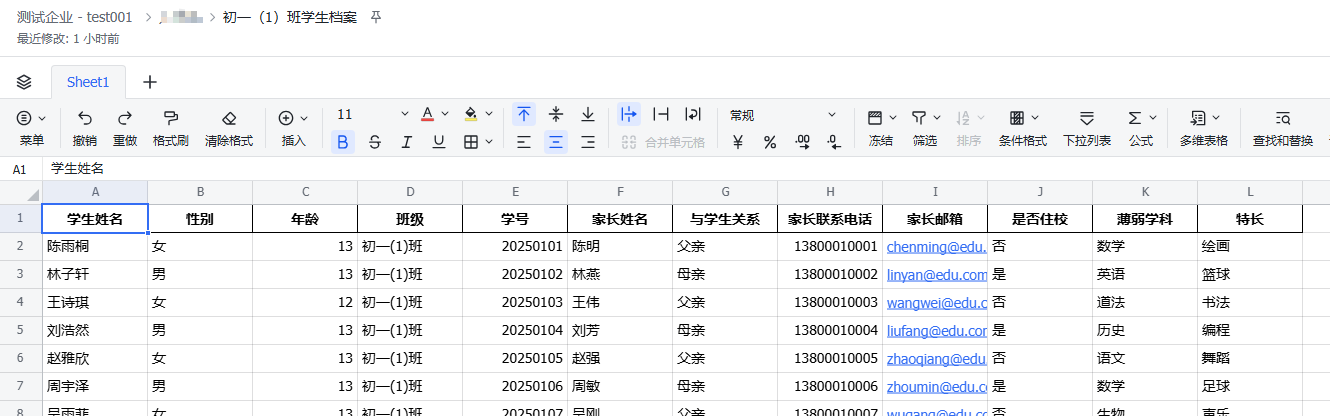Increase decimal places
Viewport: 1330px width, 416px height.
802,142
